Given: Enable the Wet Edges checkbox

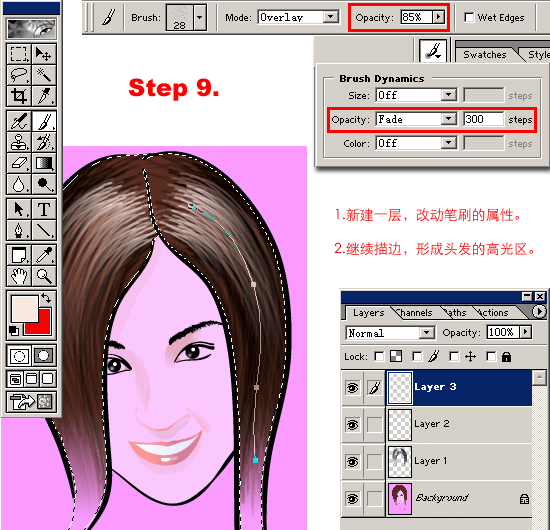Looking at the screenshot, I should [469, 17].
